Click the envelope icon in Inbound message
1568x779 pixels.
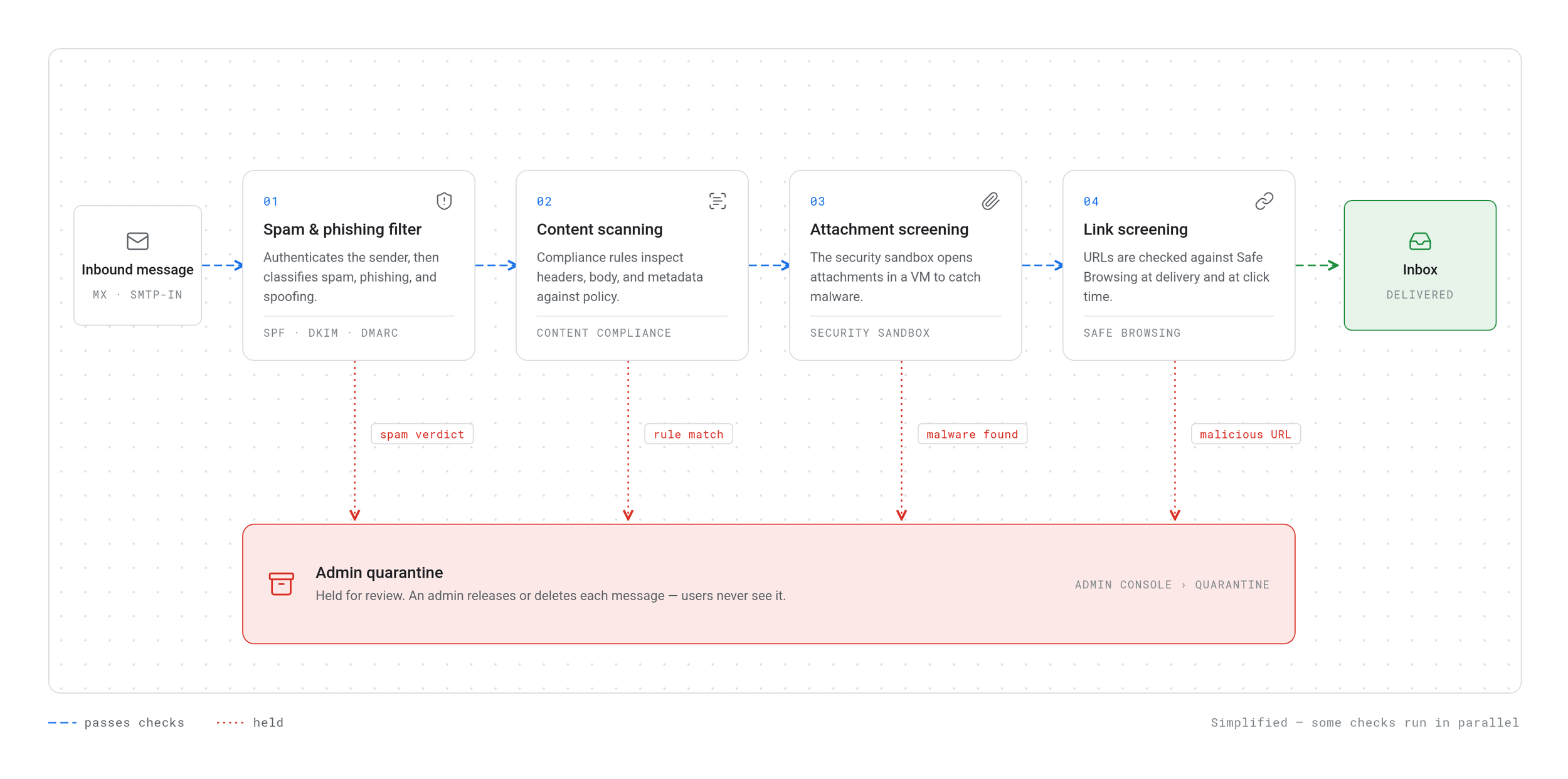tap(137, 241)
